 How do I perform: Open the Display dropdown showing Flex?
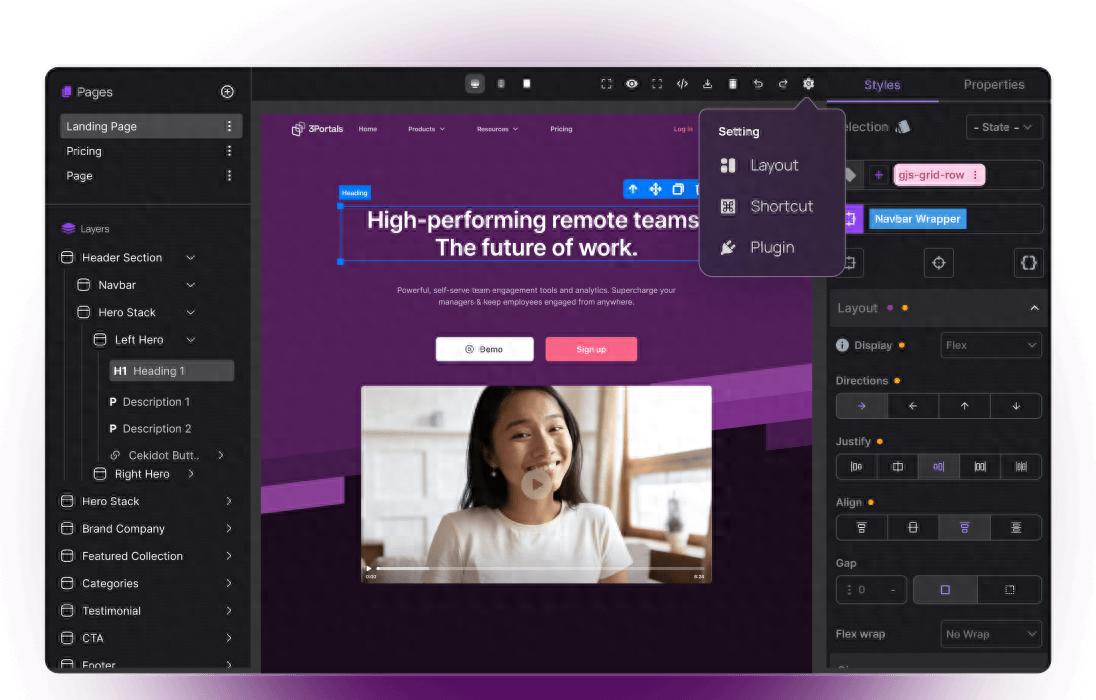[991, 345]
